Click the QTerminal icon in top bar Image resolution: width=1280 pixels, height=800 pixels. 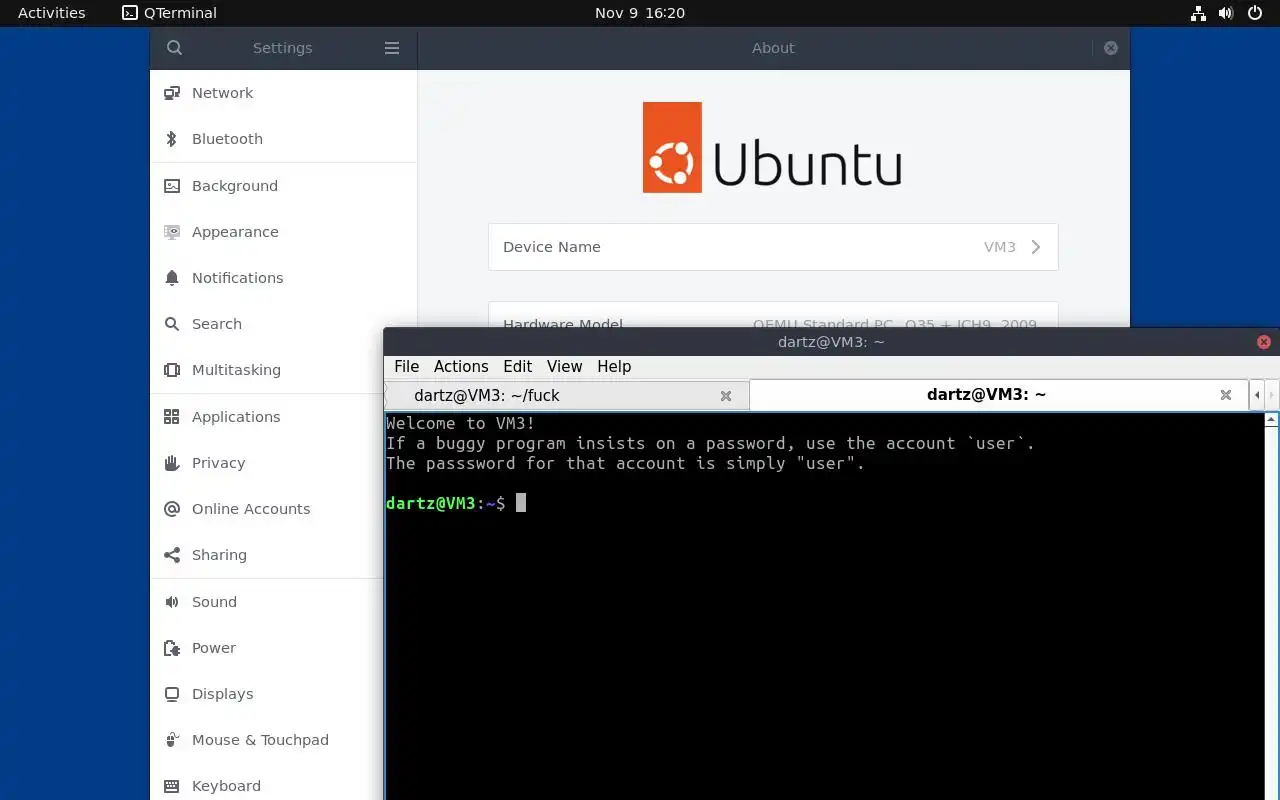[x=130, y=13]
